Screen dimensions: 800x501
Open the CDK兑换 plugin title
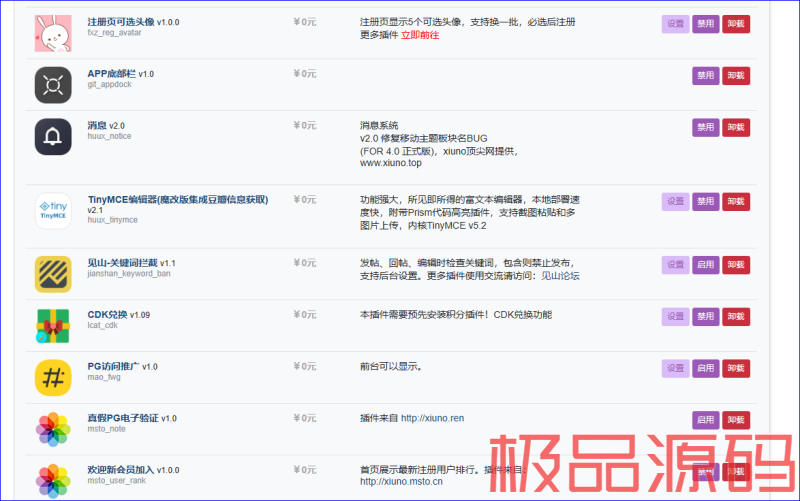pyautogui.click(x=107, y=315)
